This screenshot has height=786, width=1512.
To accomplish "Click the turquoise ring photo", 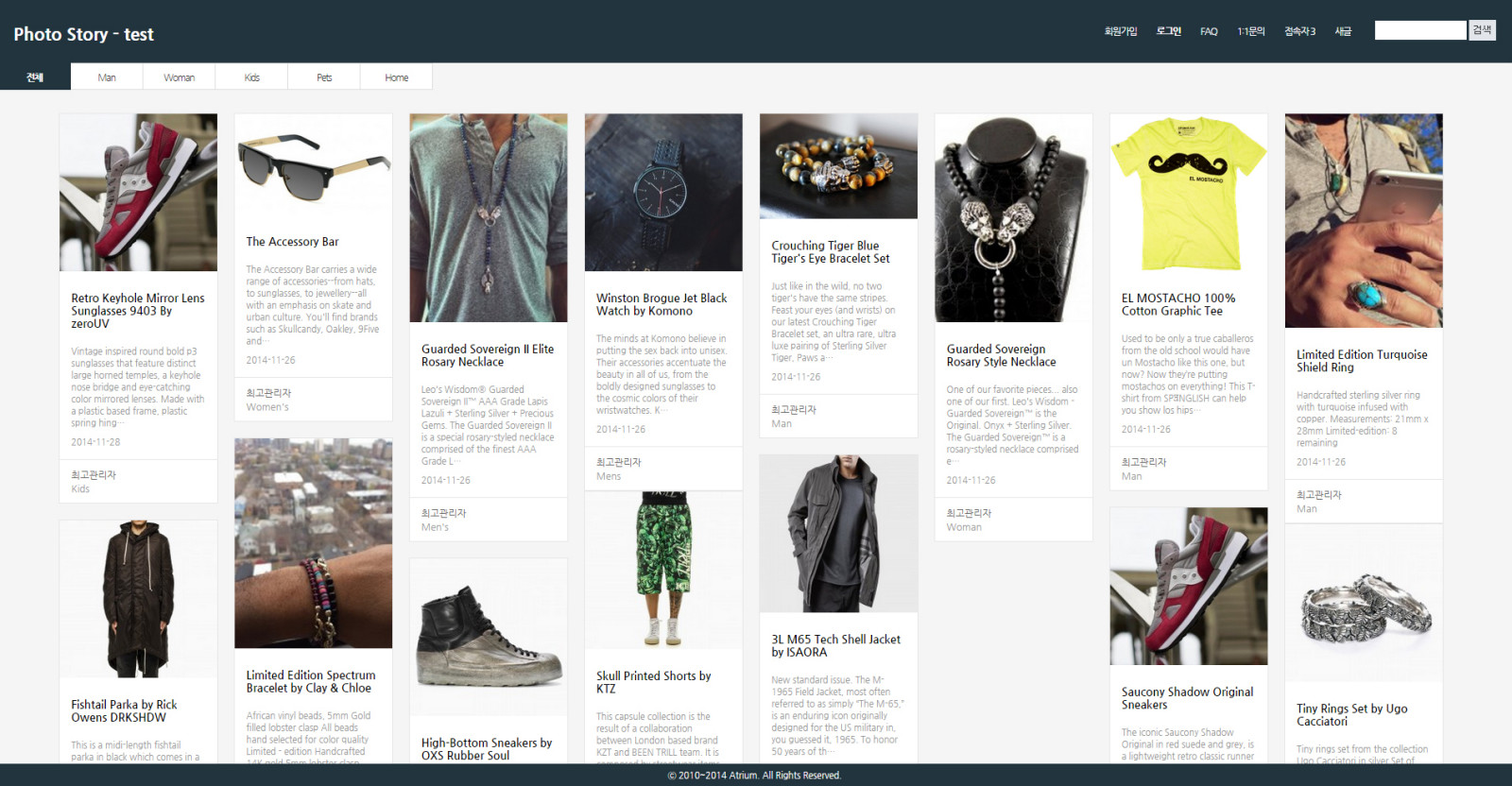I will point(1363,220).
